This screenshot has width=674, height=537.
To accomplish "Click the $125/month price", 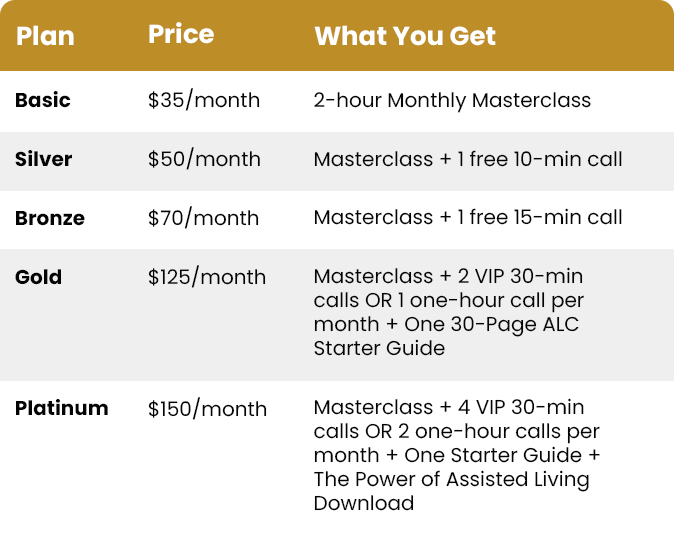I will tap(207, 277).
